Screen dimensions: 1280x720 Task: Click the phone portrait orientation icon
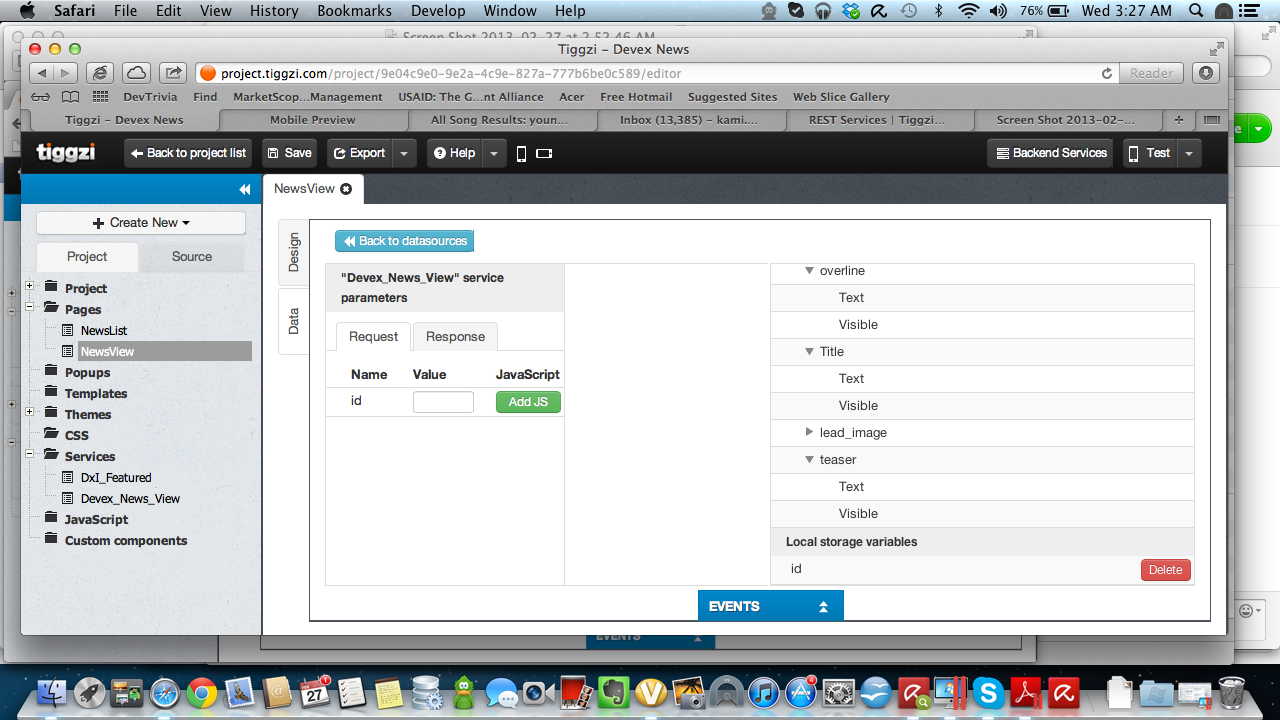[521, 153]
